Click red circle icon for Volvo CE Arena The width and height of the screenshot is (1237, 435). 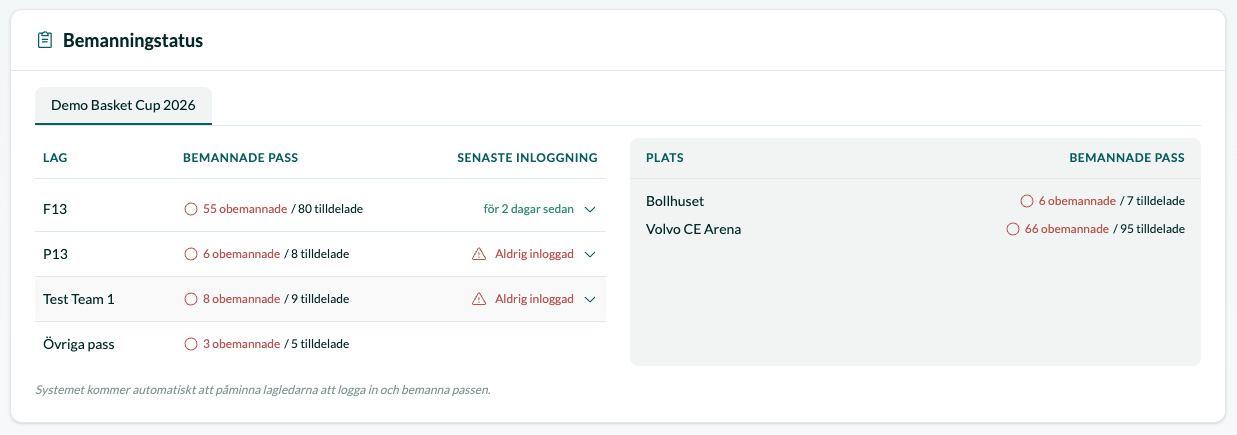tap(1012, 229)
